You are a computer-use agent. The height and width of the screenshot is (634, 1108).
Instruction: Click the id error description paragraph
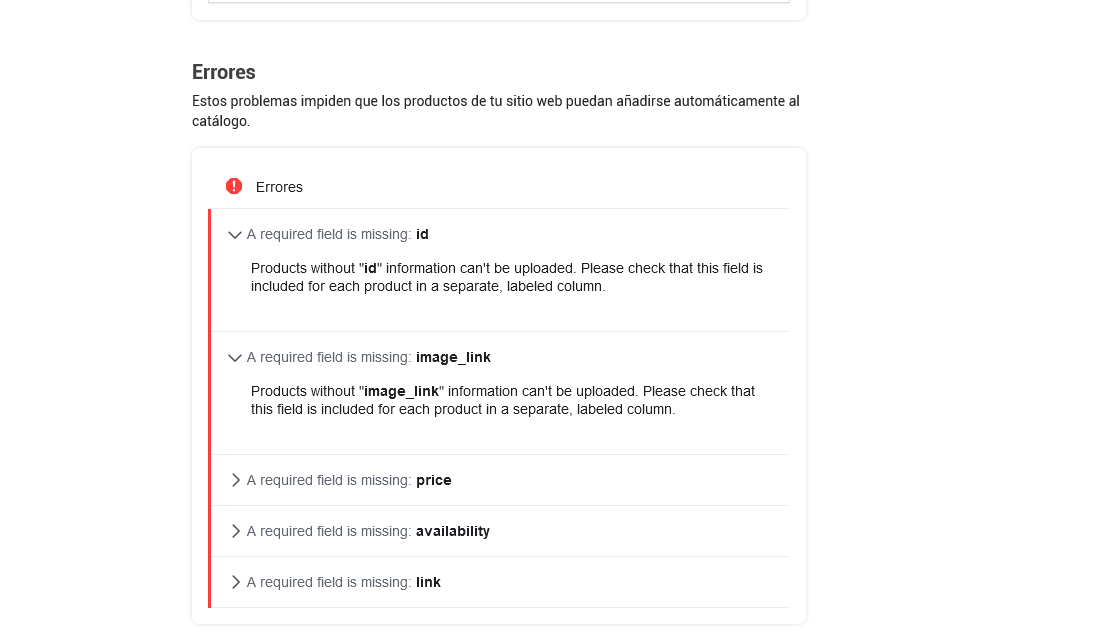[507, 277]
